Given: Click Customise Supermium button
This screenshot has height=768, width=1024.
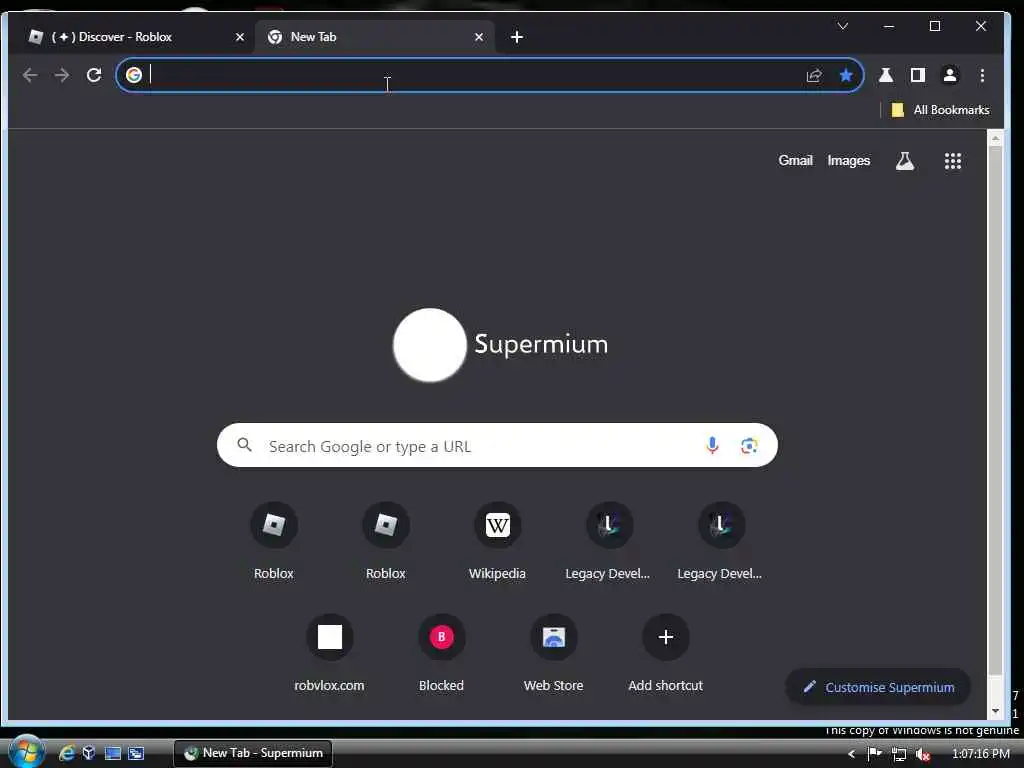Looking at the screenshot, I should [878, 687].
